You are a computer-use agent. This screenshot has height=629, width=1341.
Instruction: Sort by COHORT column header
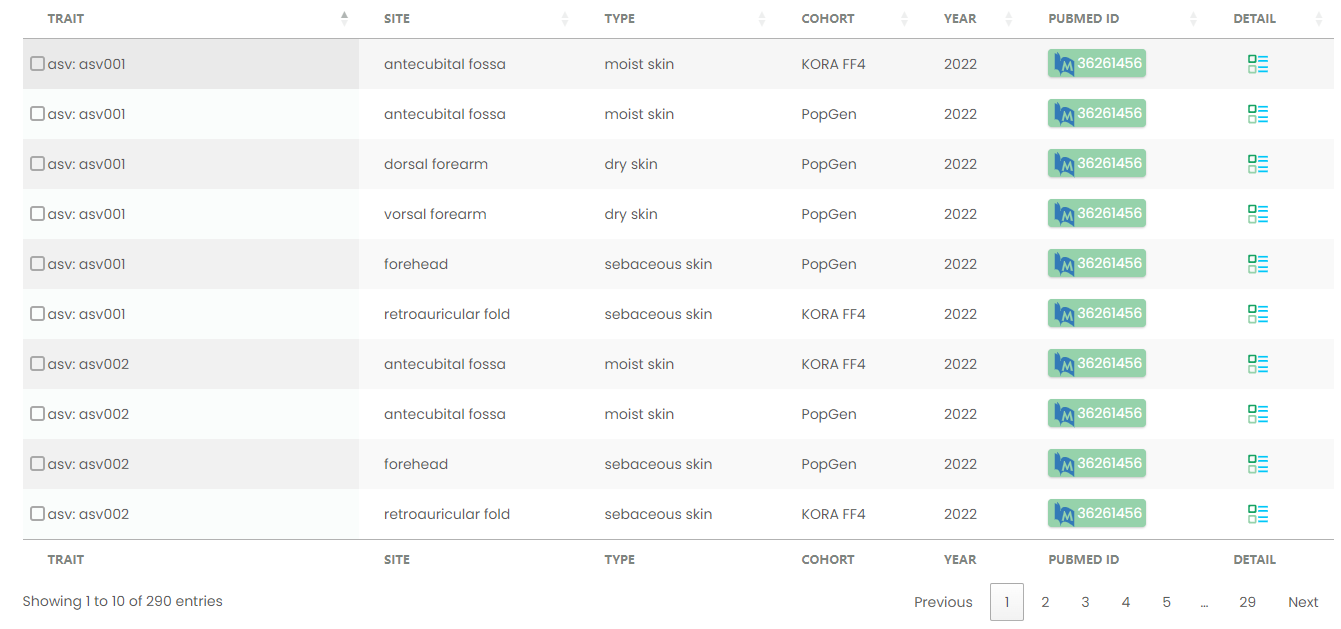(x=828, y=19)
